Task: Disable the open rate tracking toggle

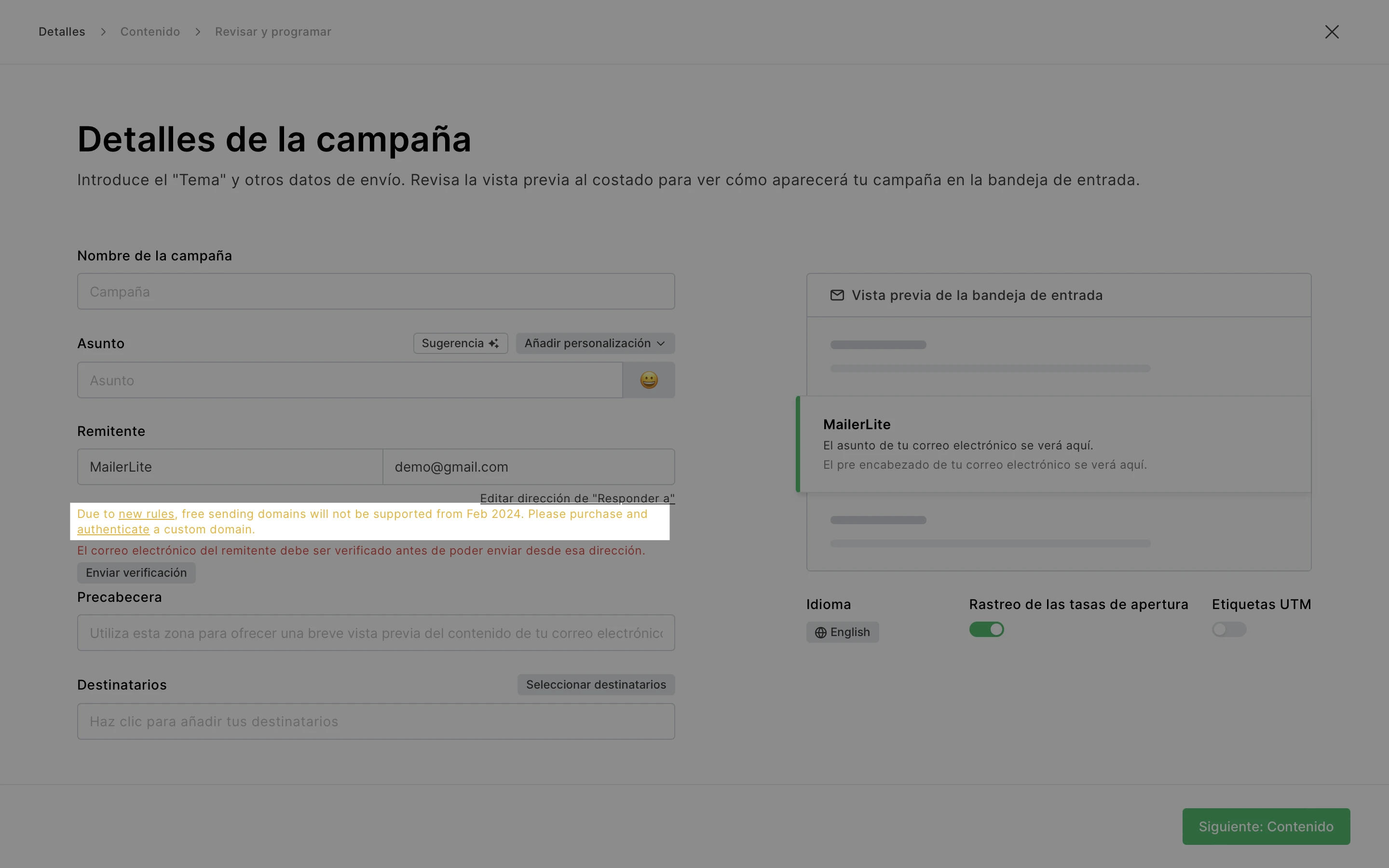Action: 986,630
